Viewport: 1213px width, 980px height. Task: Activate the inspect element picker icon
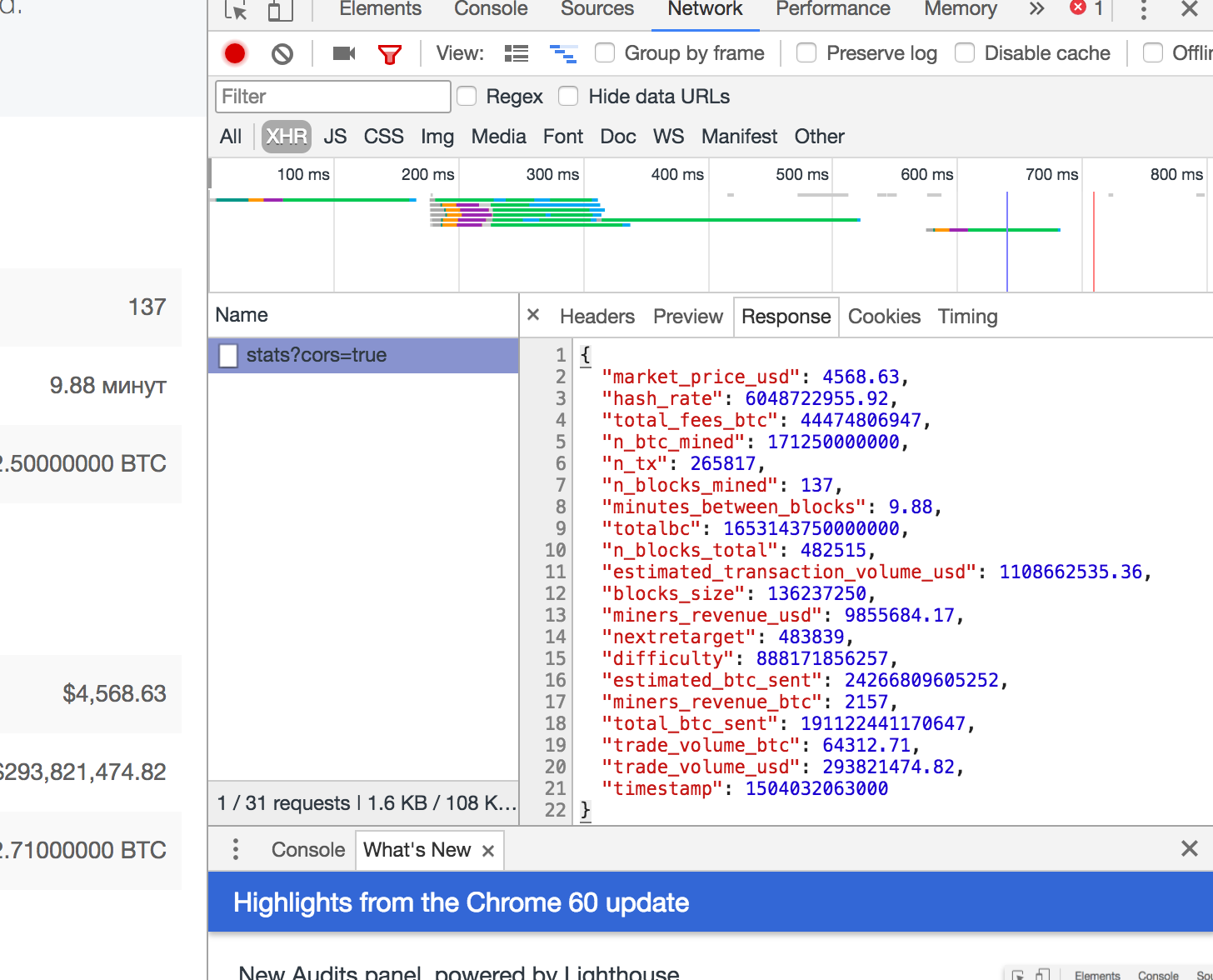pos(236,10)
